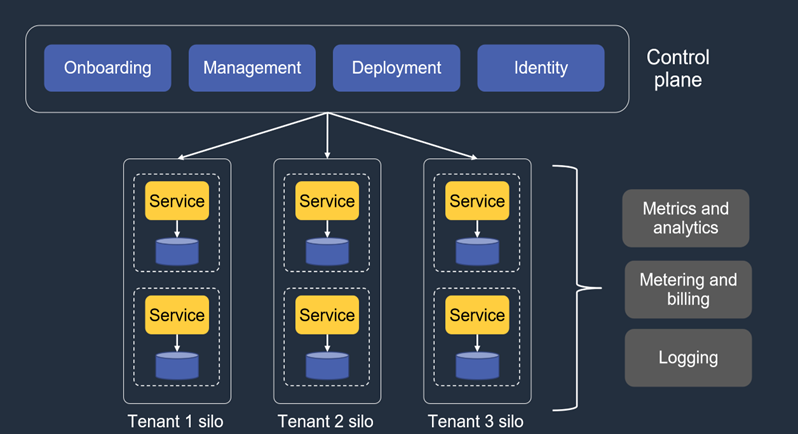Click the top database cylinder in Tenant 1 silo

pos(177,251)
